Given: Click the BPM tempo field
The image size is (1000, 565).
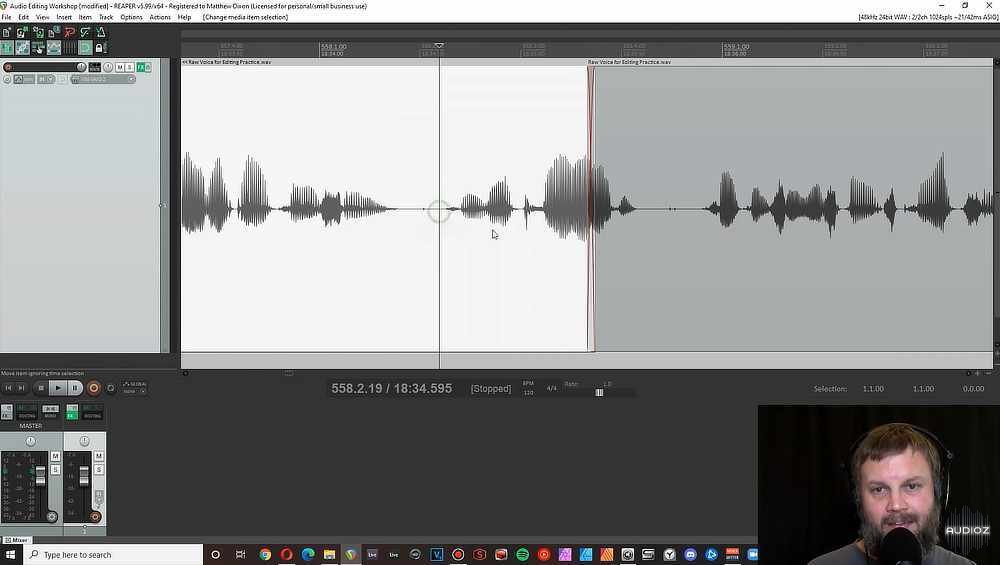Looking at the screenshot, I should tap(528, 392).
